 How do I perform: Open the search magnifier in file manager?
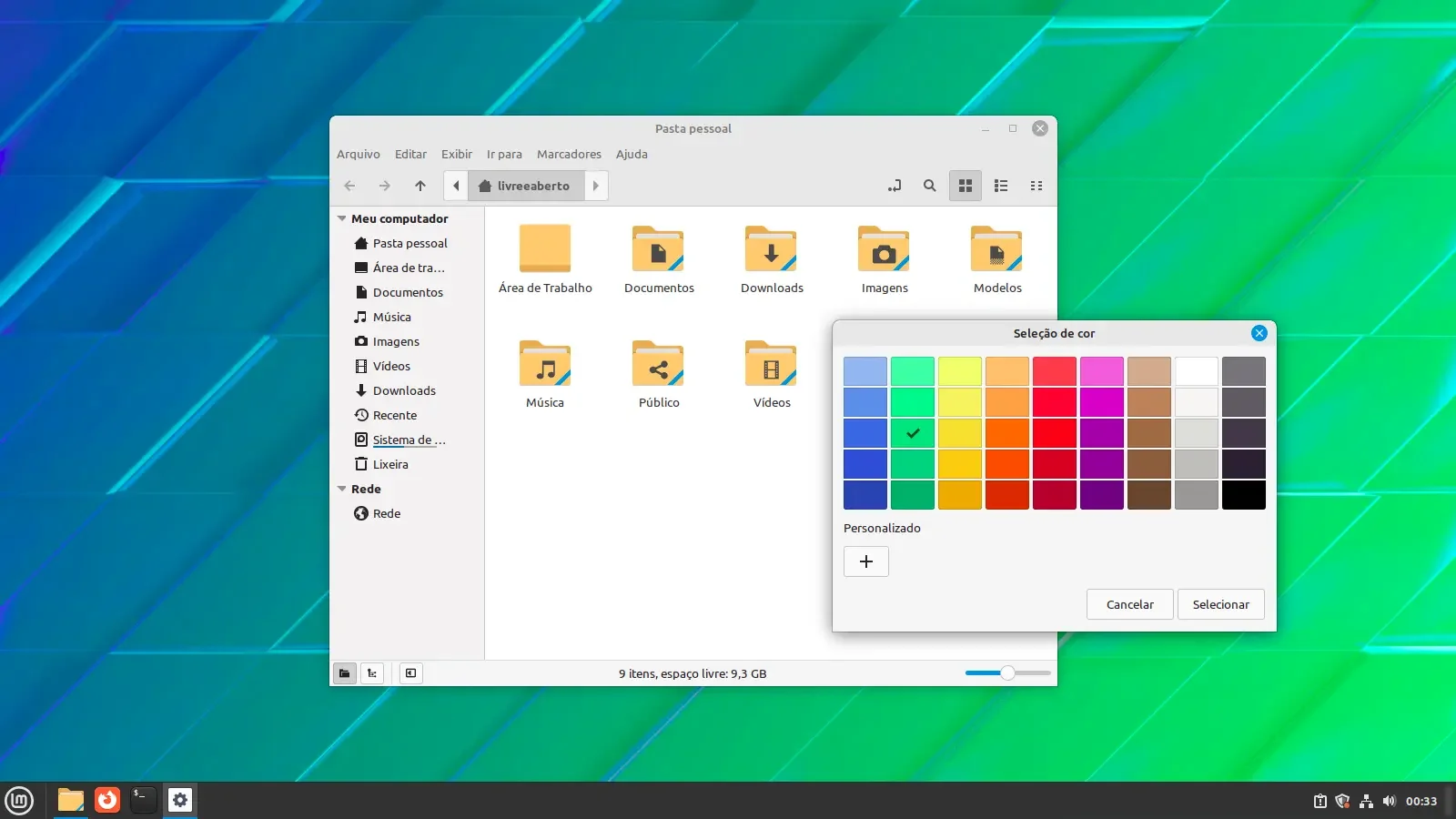click(x=929, y=186)
